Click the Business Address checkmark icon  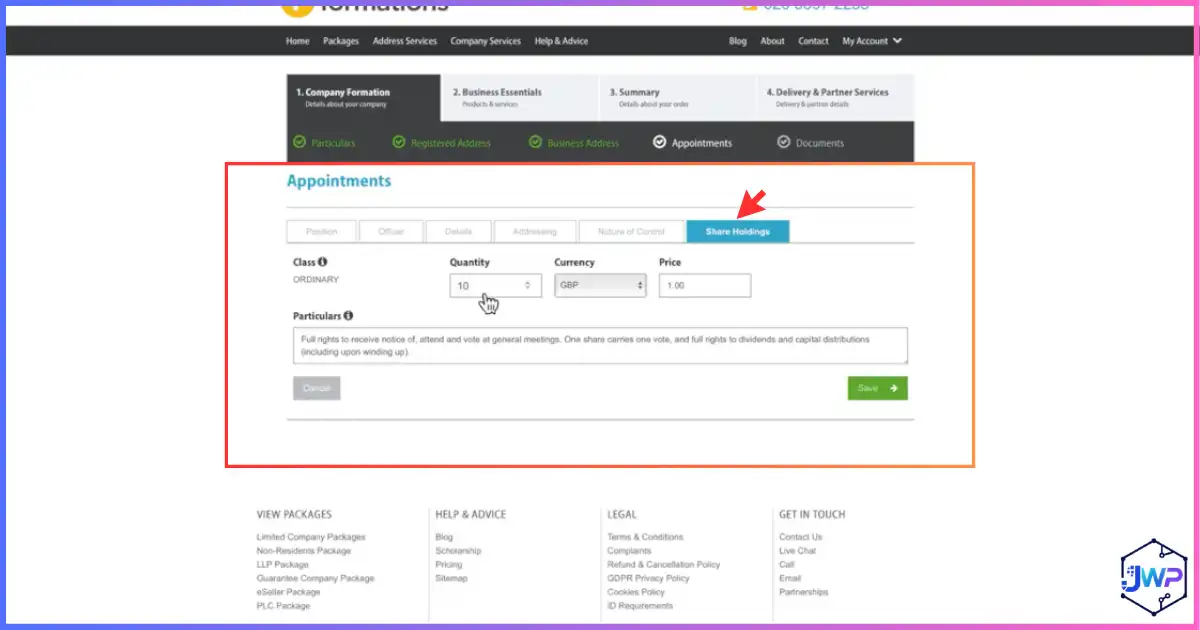click(535, 142)
